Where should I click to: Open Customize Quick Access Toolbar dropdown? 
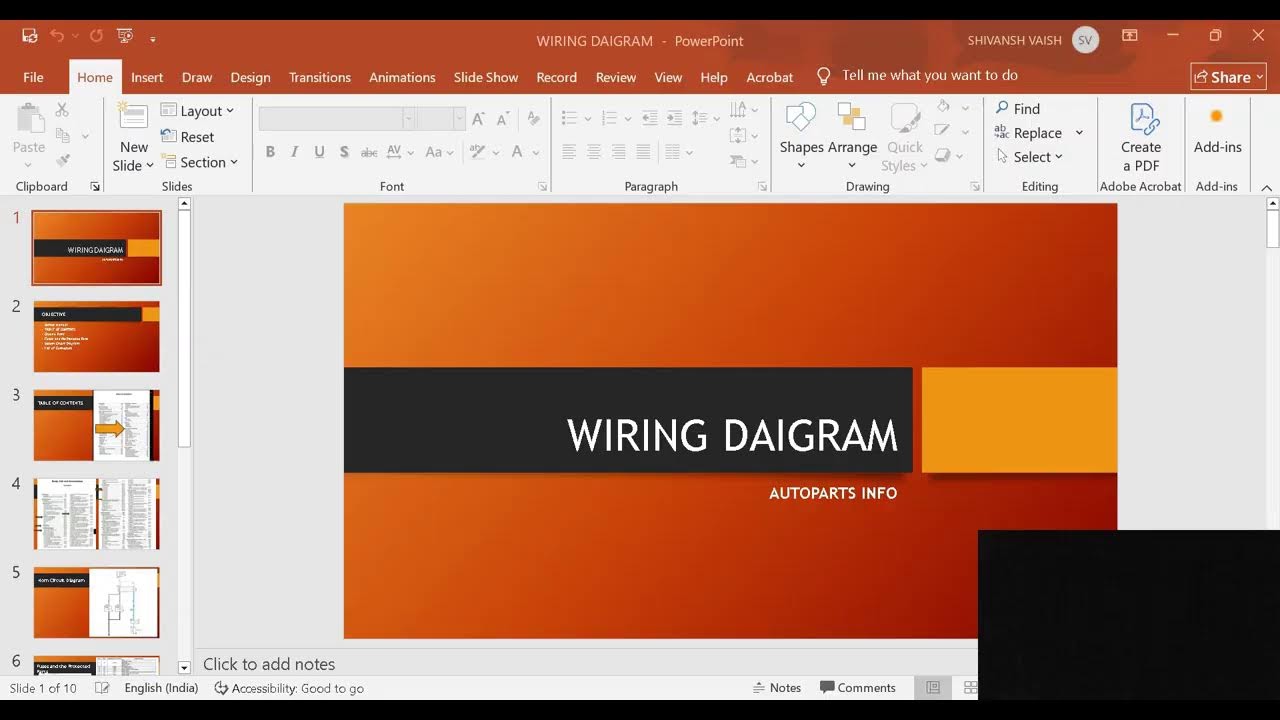(153, 38)
